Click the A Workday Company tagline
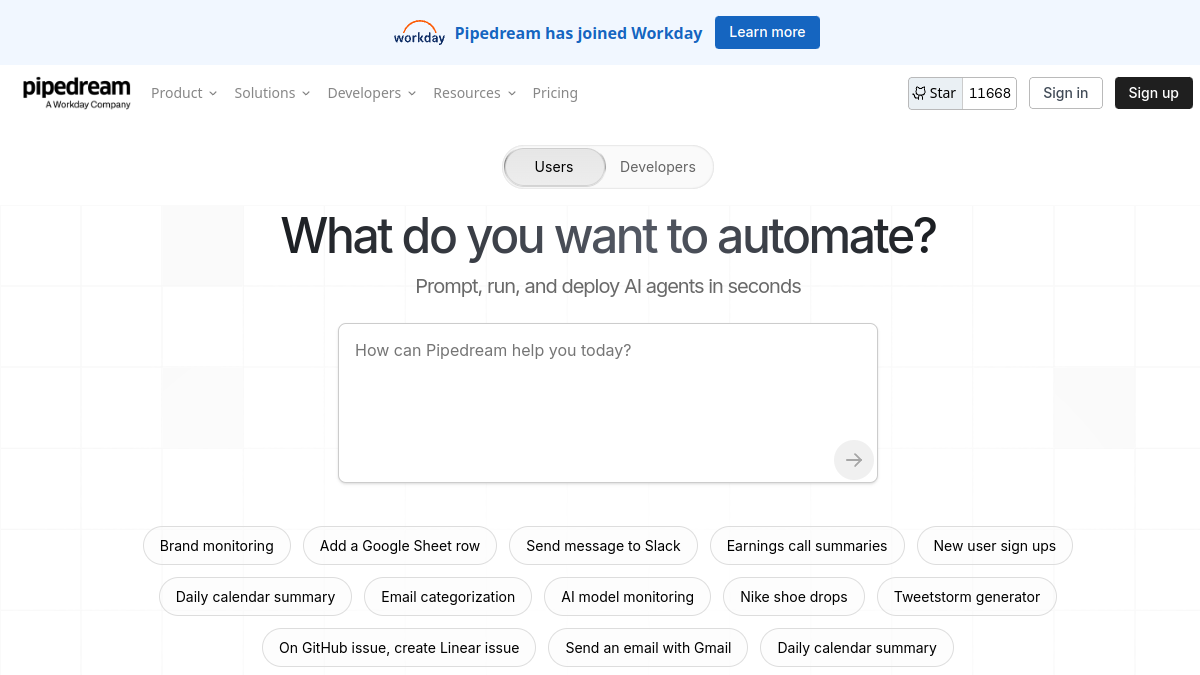This screenshot has width=1200, height=675. point(88,105)
